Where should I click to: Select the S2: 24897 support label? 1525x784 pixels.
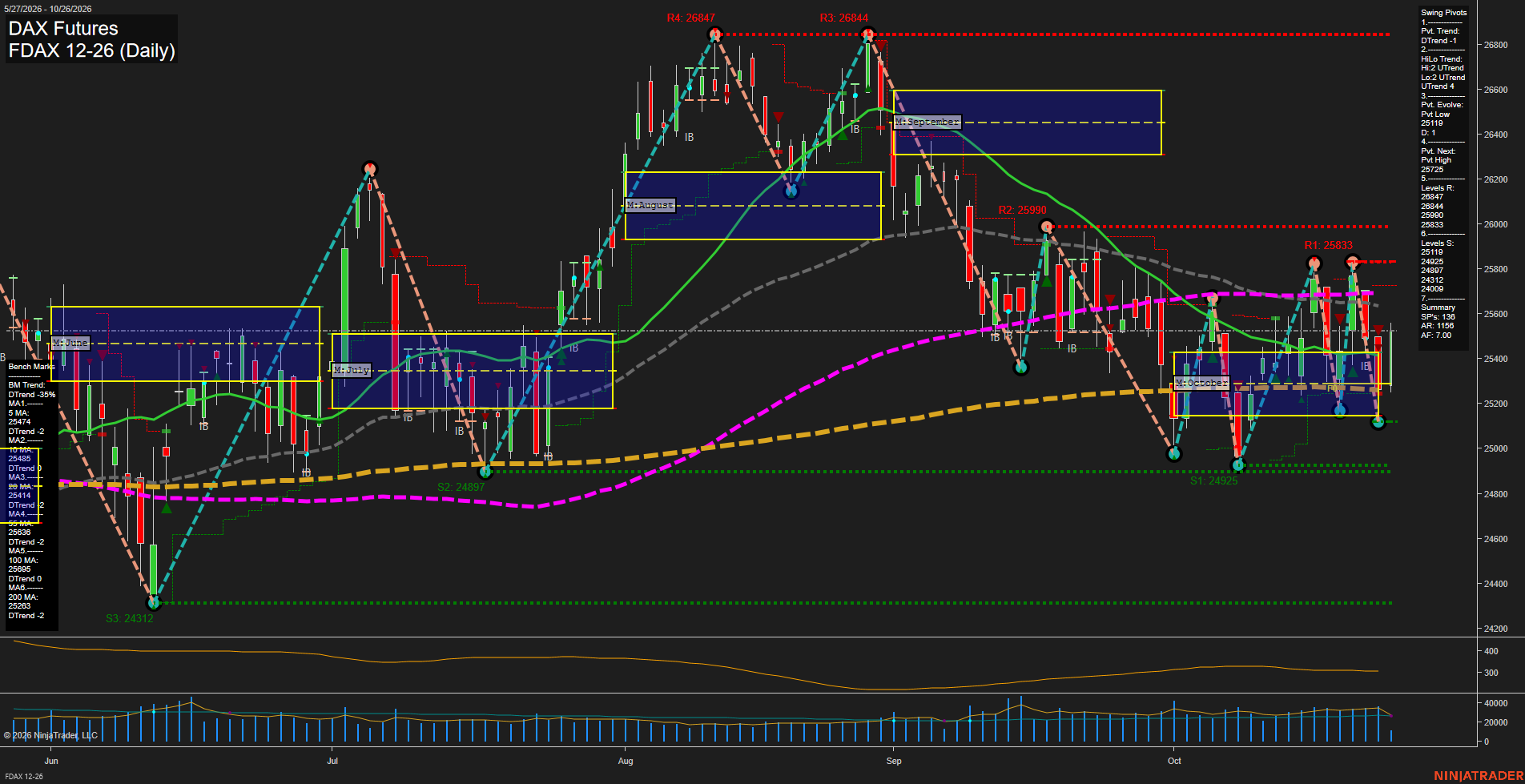pyautogui.click(x=461, y=487)
